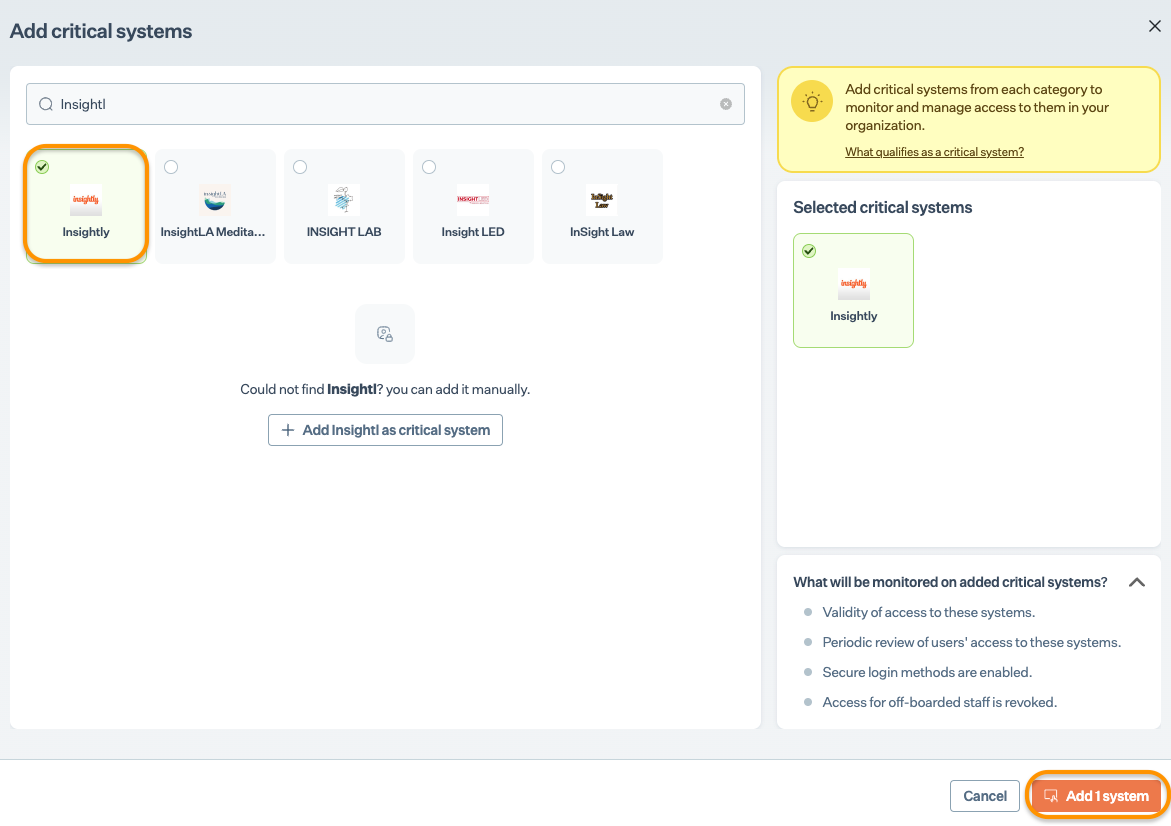Viewport: 1171px width, 826px height.
Task: Click 'Validity of access to these systems' item
Action: point(928,612)
